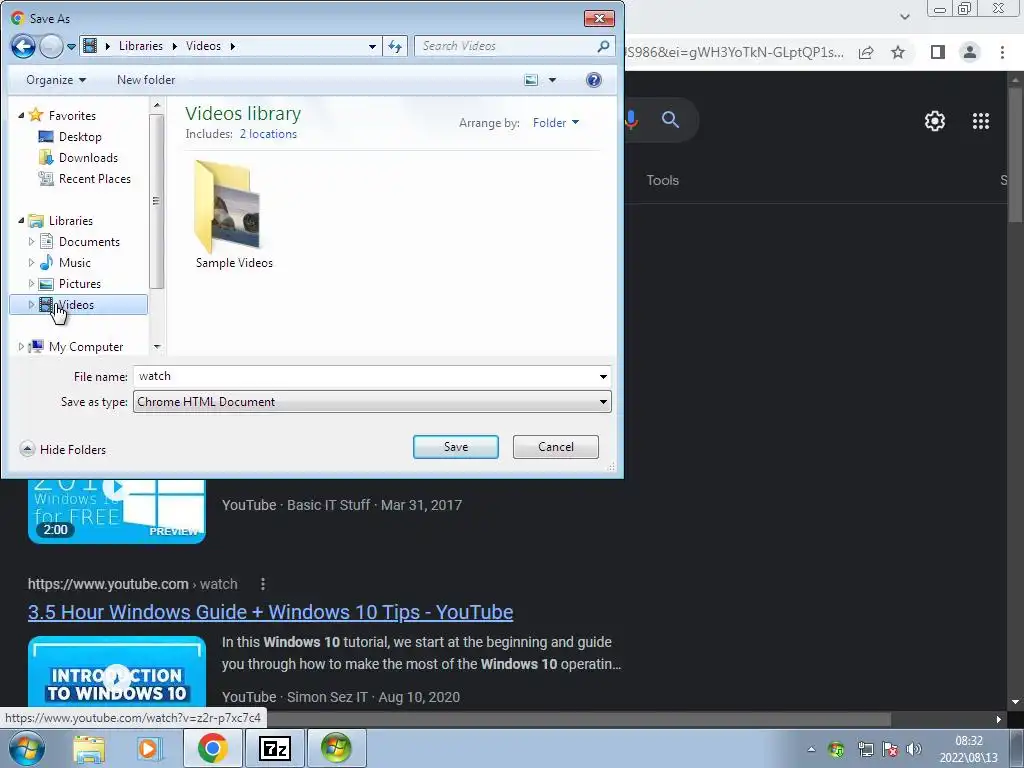Click the Chrome side panel icon
The height and width of the screenshot is (768, 1024).
(x=938, y=52)
